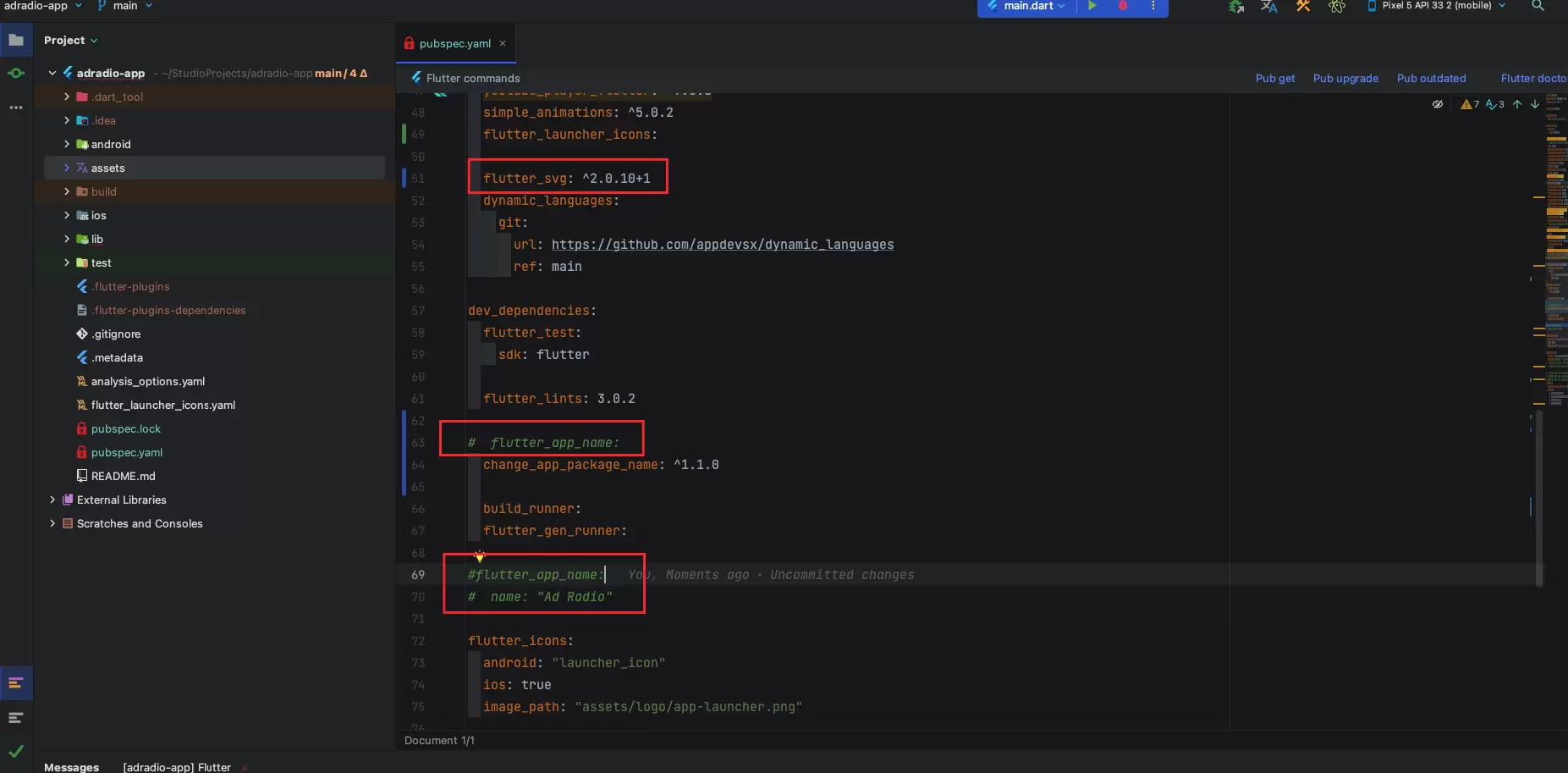Select .flutter-plugins-dependencies file

coord(169,310)
